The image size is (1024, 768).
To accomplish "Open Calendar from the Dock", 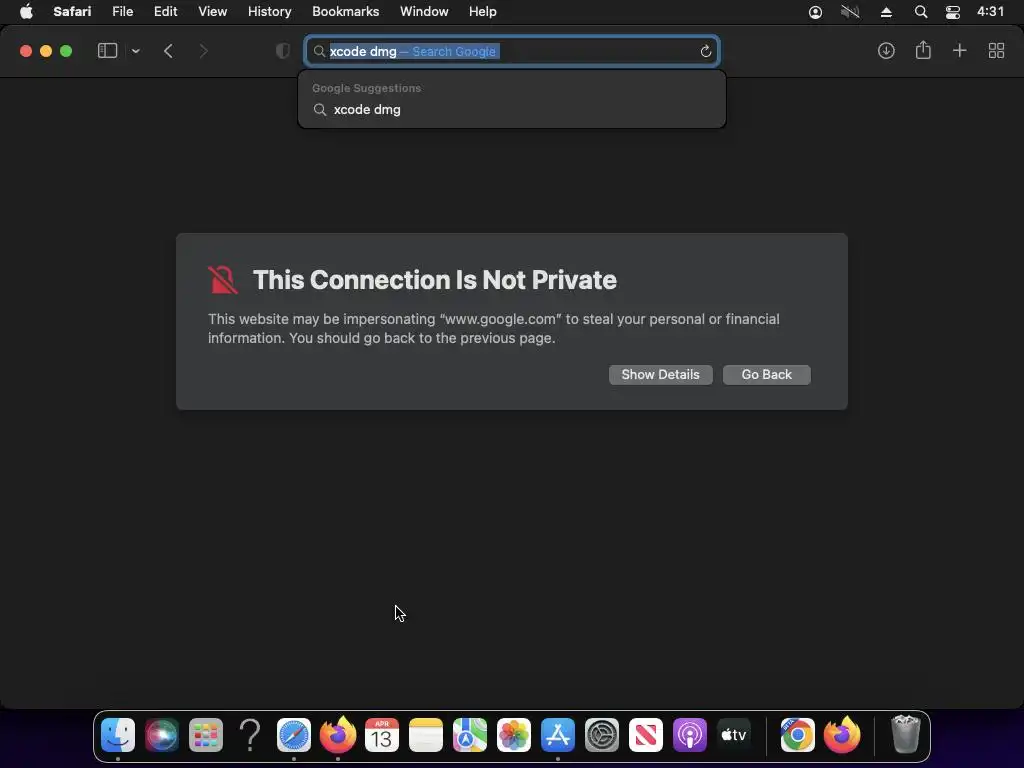I will click(381, 735).
